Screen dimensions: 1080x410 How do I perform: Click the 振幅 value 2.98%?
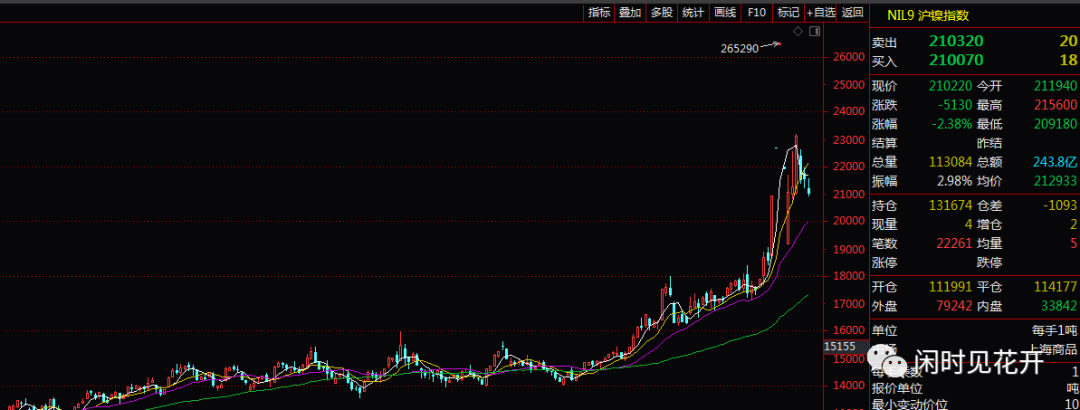954,181
